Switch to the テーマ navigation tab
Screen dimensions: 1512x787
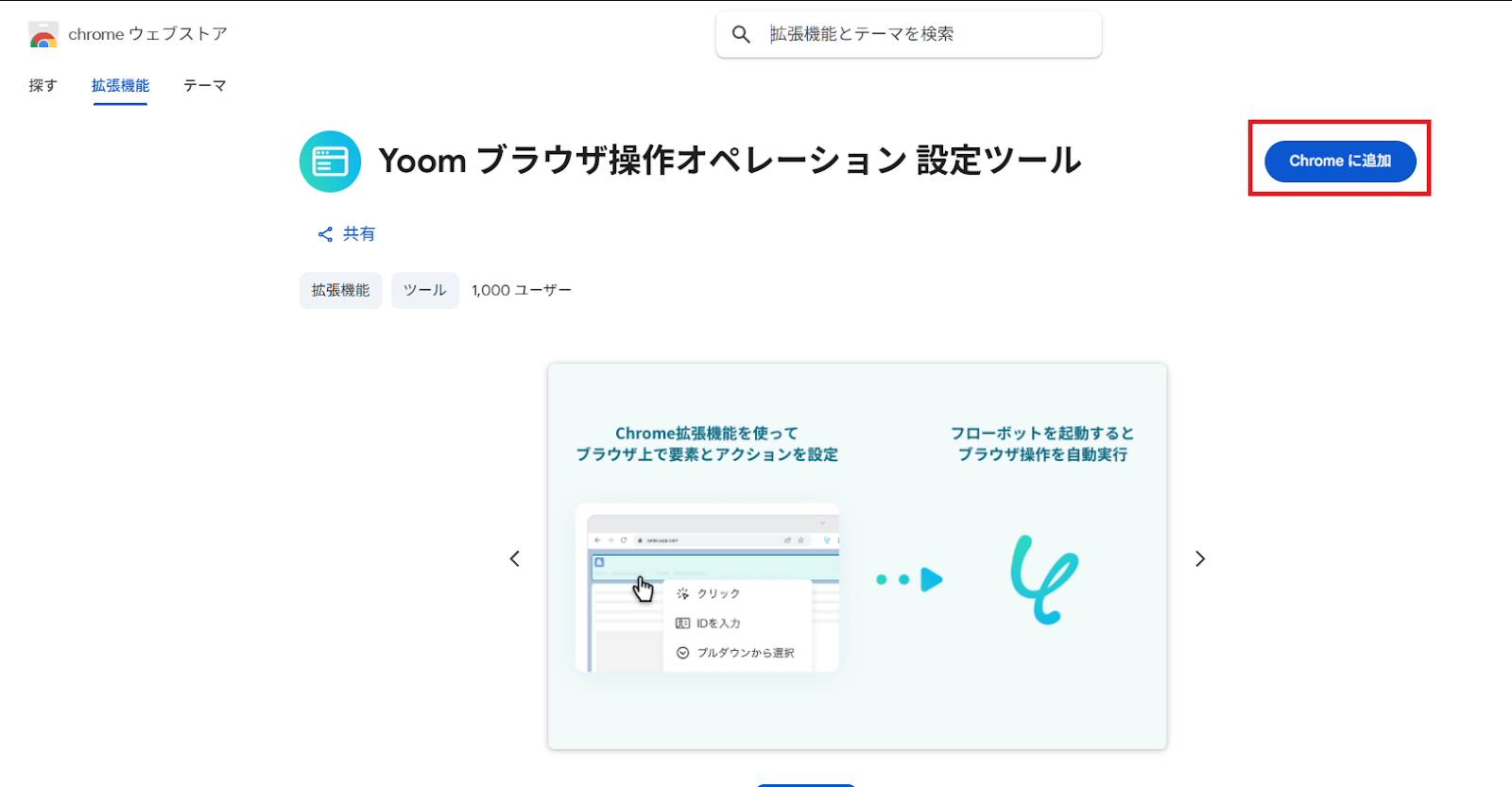[205, 85]
